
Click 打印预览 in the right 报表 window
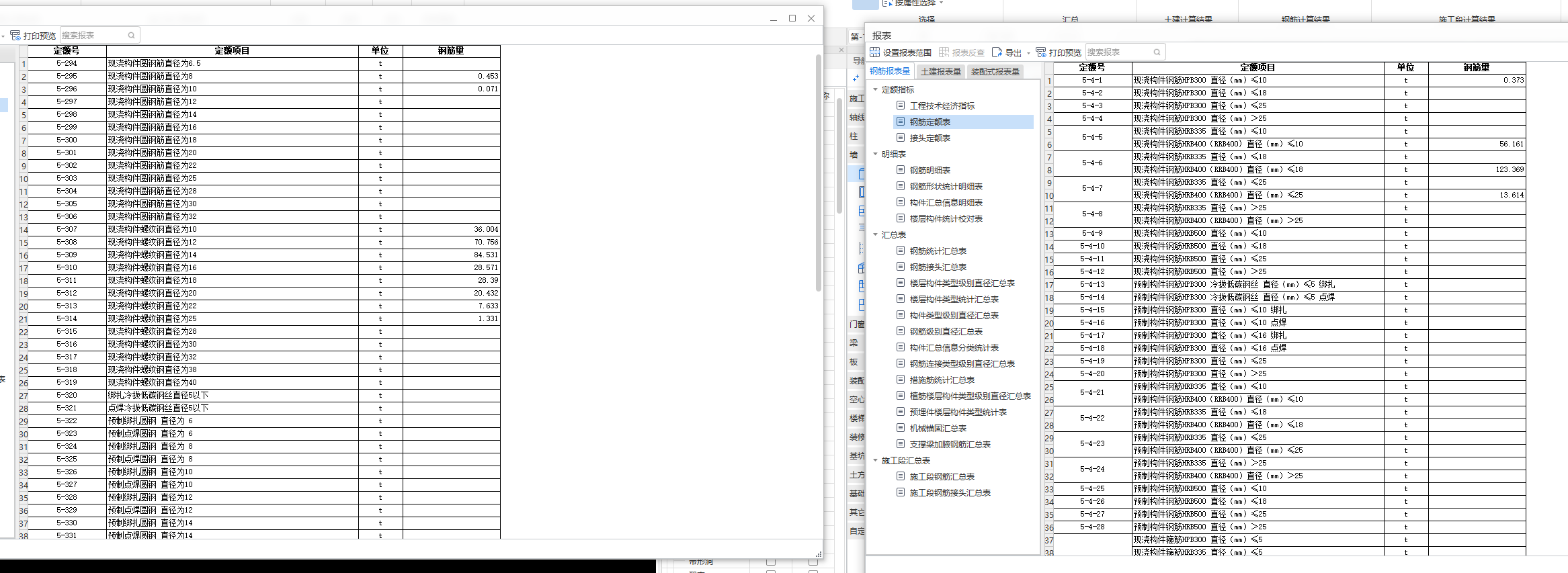point(1059,52)
